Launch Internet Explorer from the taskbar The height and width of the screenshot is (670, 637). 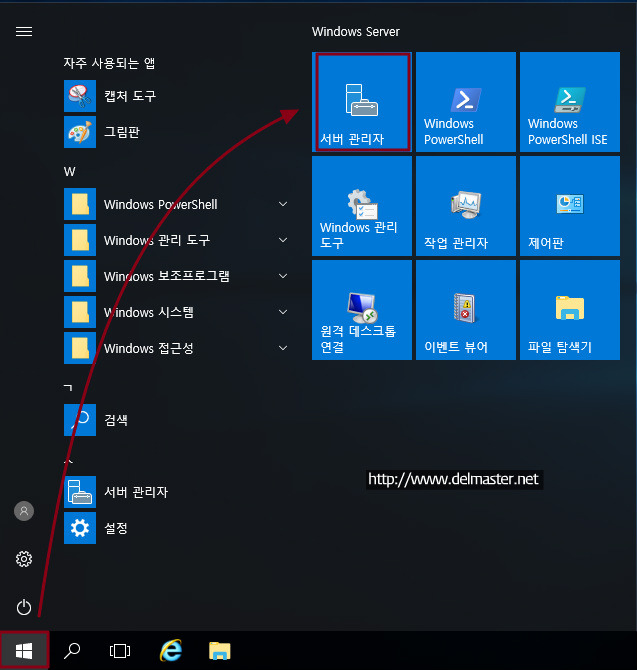171,651
